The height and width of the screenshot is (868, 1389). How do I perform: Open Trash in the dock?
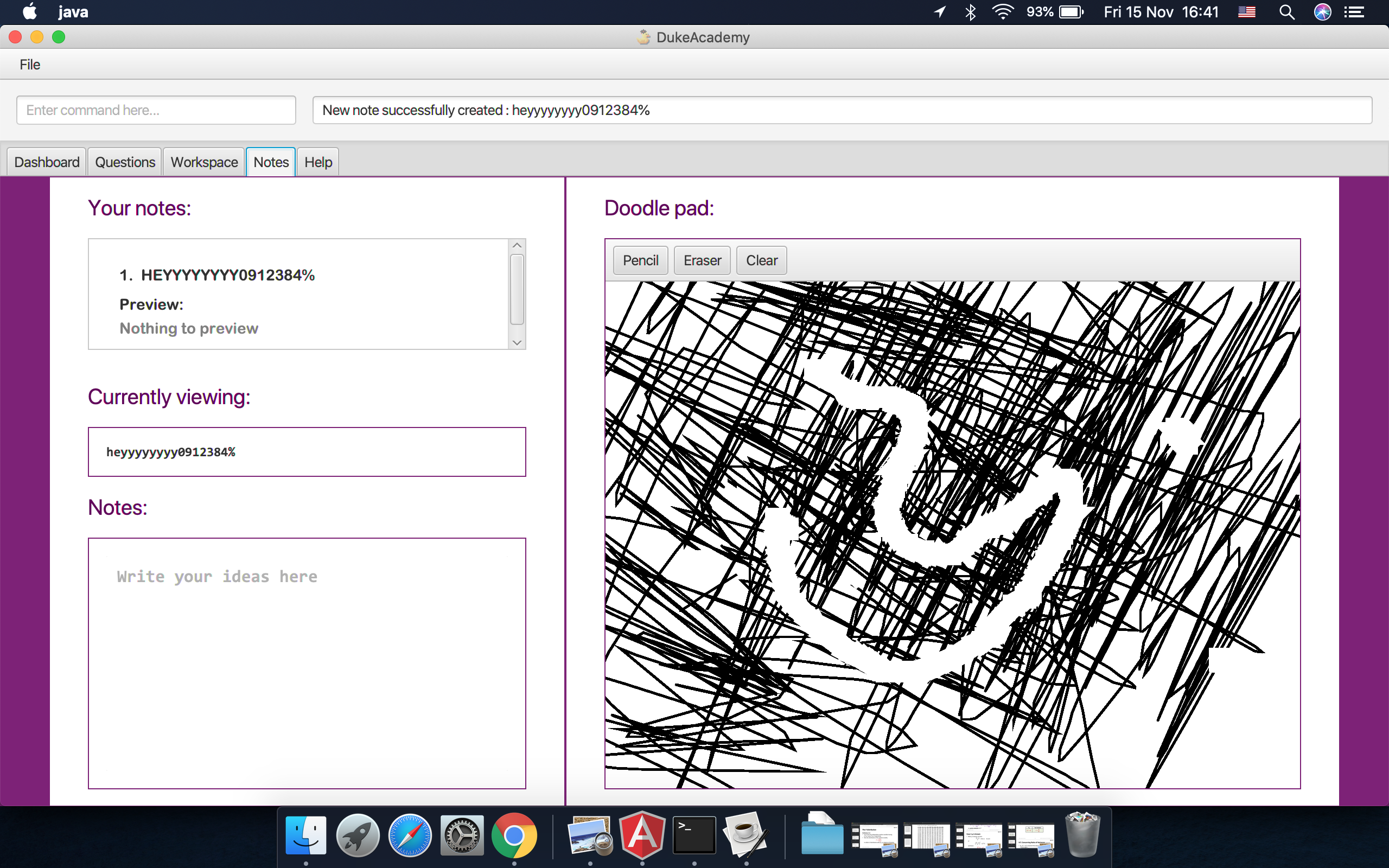click(x=1082, y=835)
